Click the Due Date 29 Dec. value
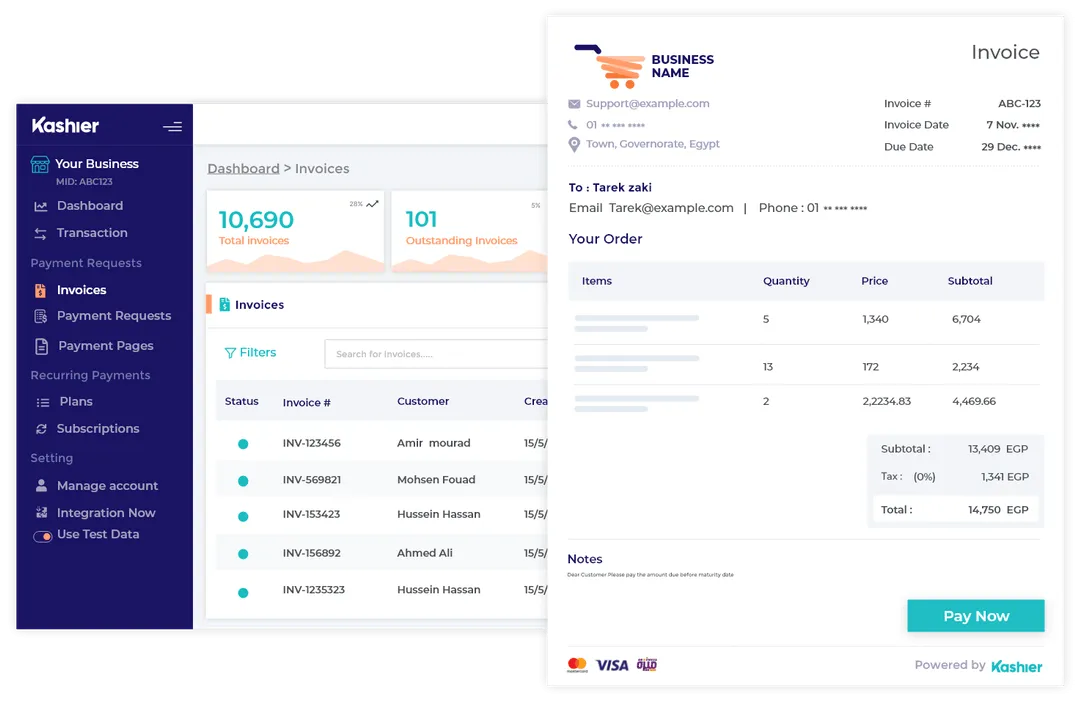This screenshot has width=1080, height=702. tap(1011, 147)
